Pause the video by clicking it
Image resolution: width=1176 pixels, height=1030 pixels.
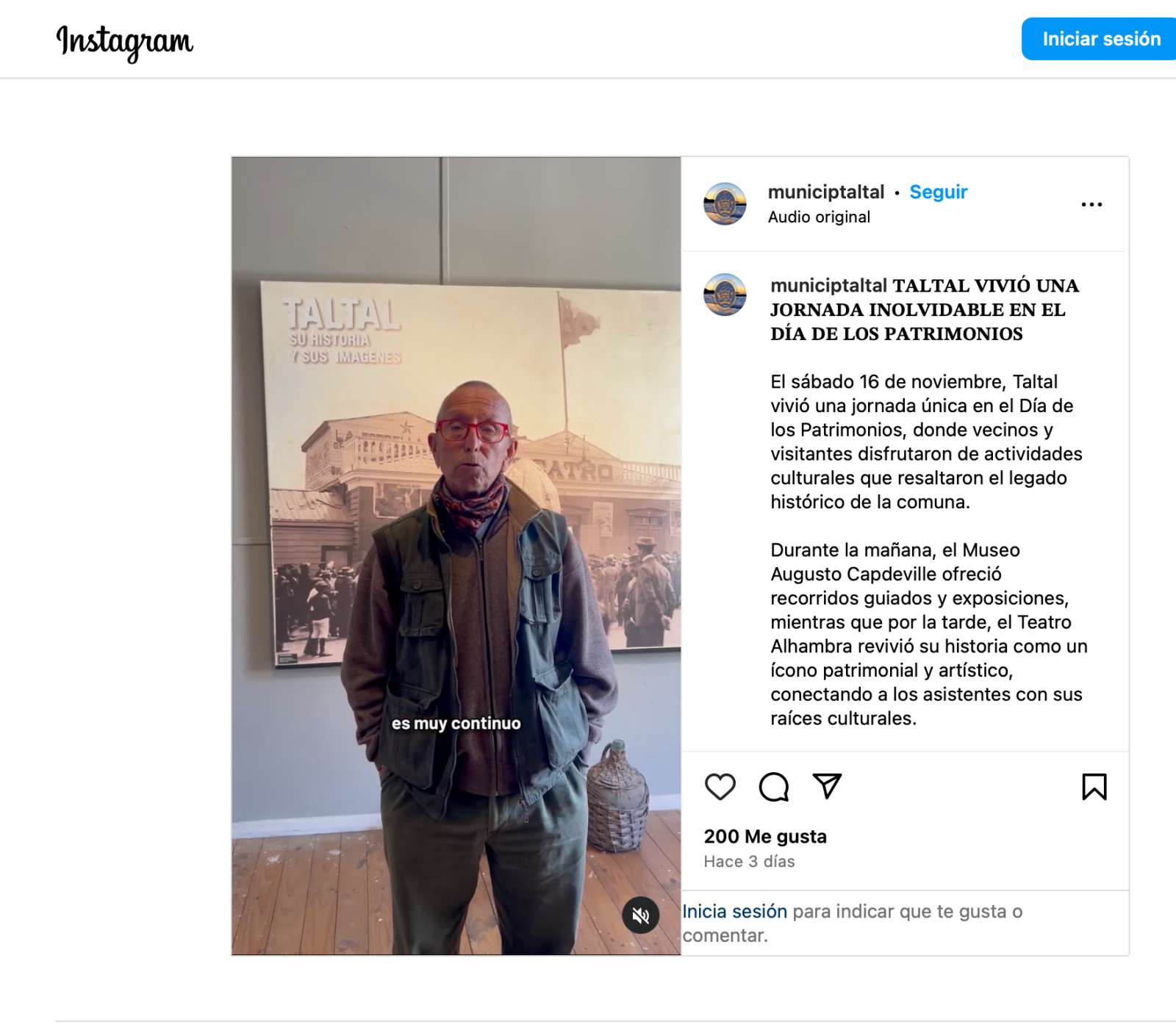[x=456, y=555]
